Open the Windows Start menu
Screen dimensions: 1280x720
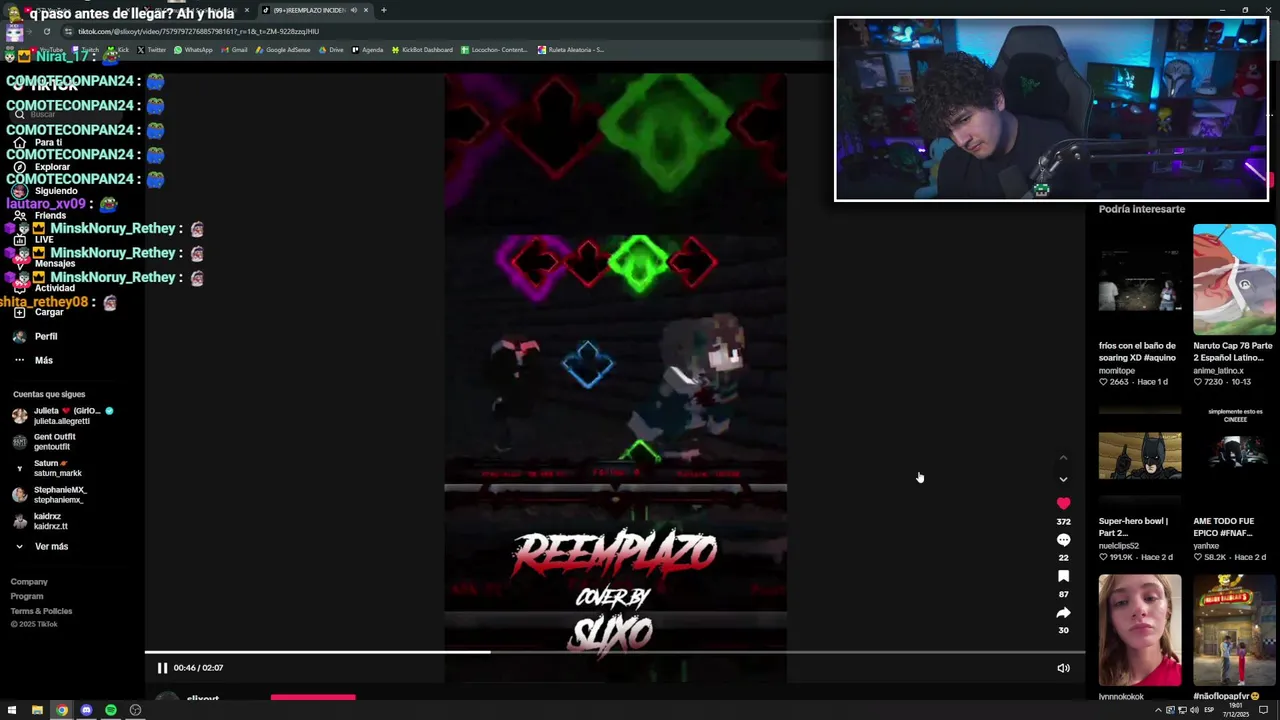tap(12, 710)
